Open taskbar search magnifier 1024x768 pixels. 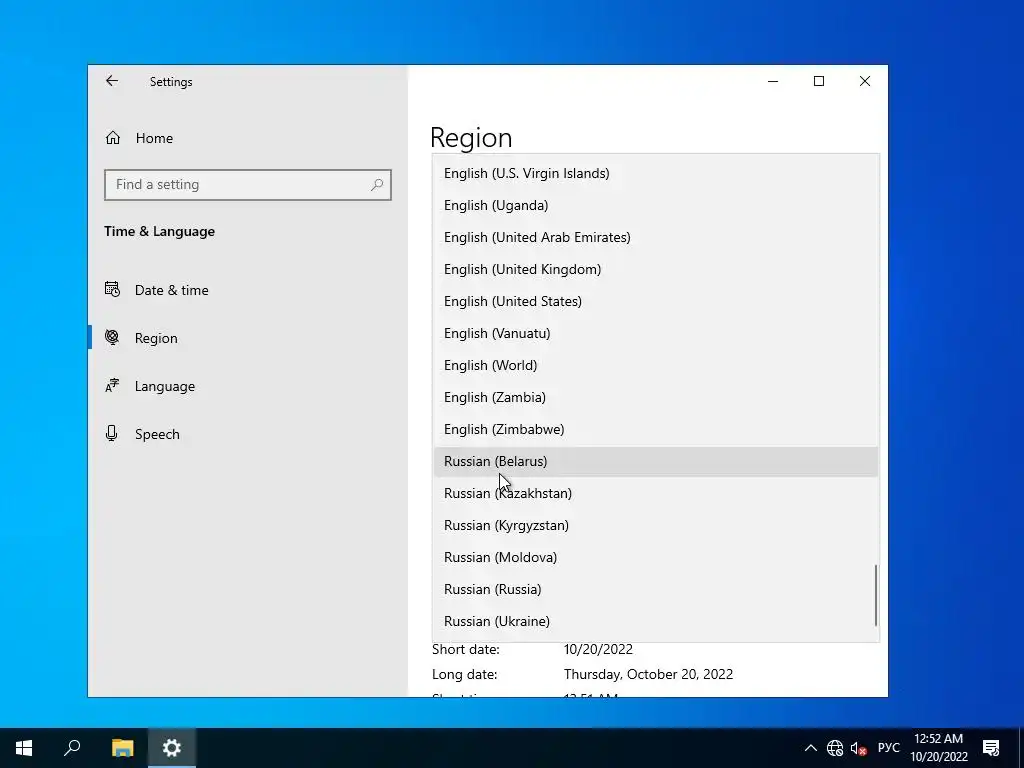click(x=72, y=748)
